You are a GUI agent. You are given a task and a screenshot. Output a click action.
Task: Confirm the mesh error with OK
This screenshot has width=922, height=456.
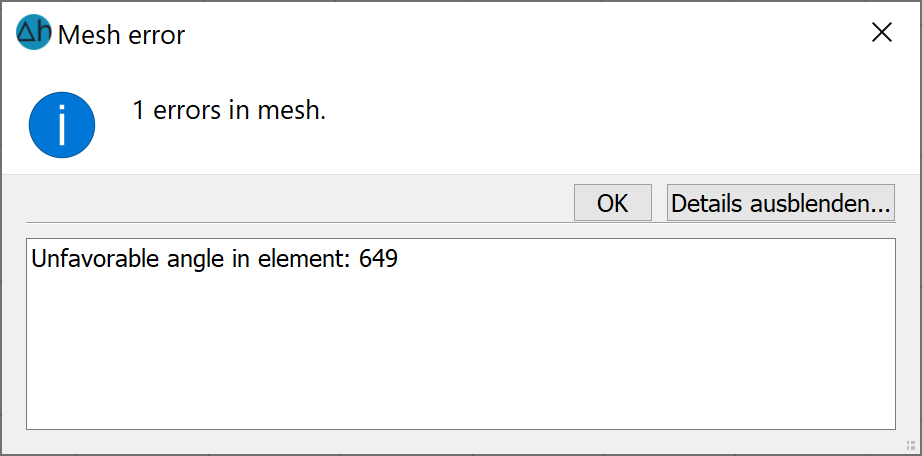click(613, 203)
